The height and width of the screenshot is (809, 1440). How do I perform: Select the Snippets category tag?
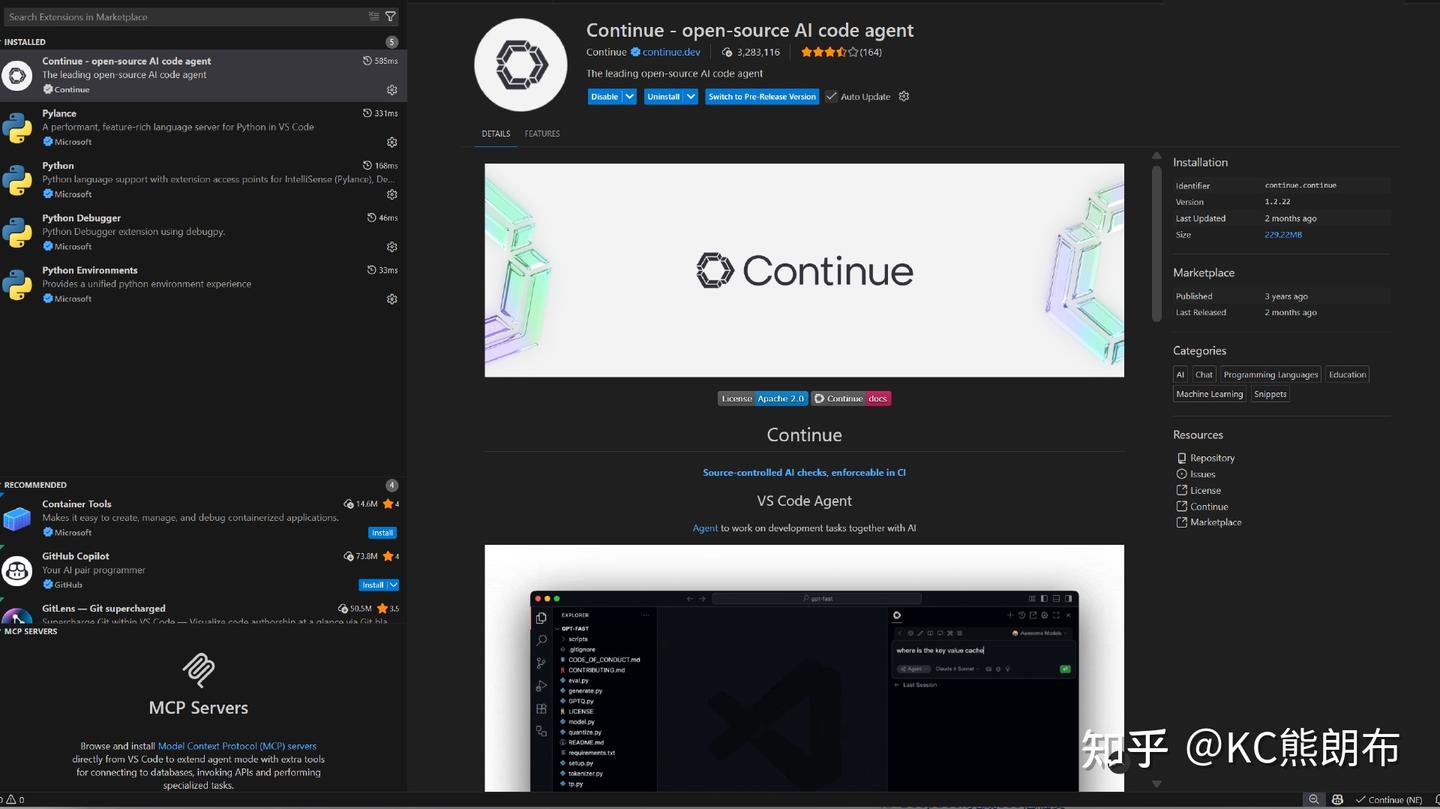[x=1270, y=394]
